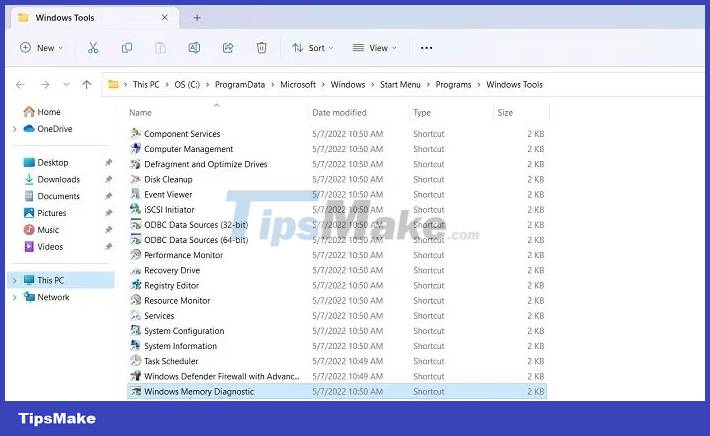This screenshot has width=710, height=436.
Task: Click the Cut scissors icon
Action: 93,48
